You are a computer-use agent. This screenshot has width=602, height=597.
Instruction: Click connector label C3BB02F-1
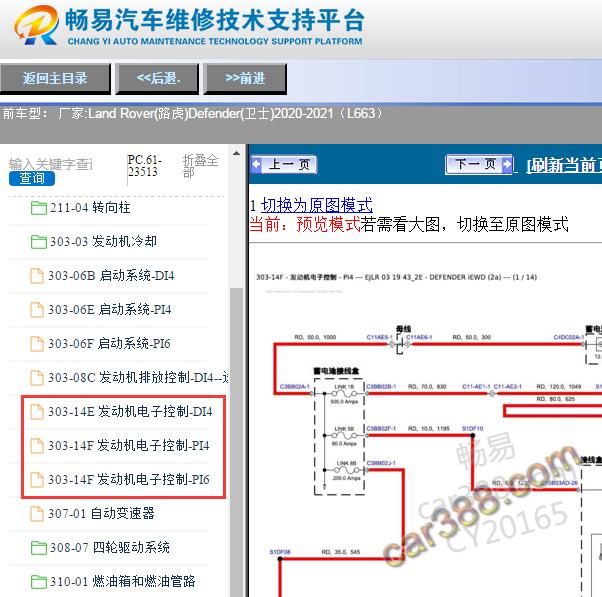381,428
